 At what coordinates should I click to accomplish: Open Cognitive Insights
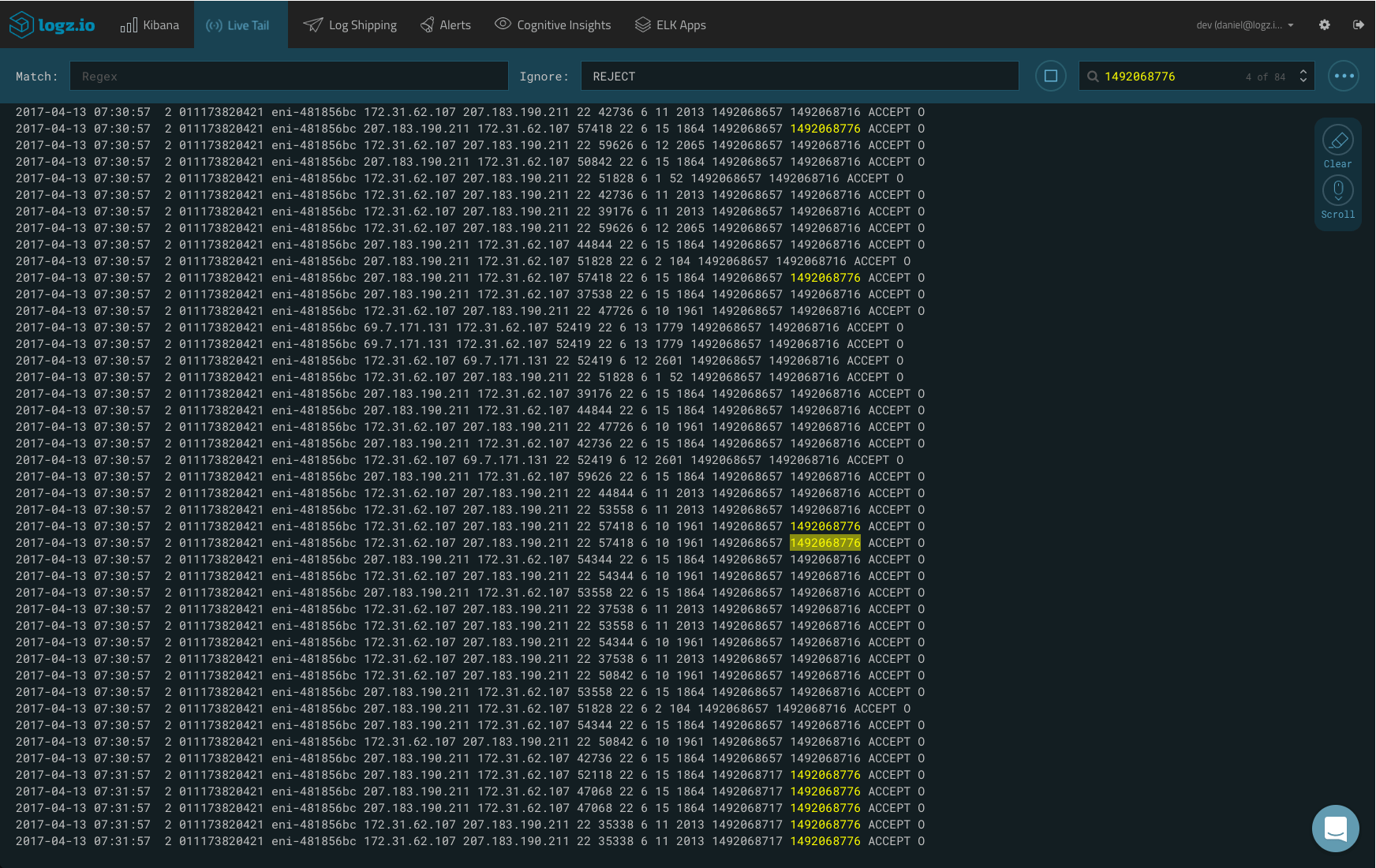553,25
